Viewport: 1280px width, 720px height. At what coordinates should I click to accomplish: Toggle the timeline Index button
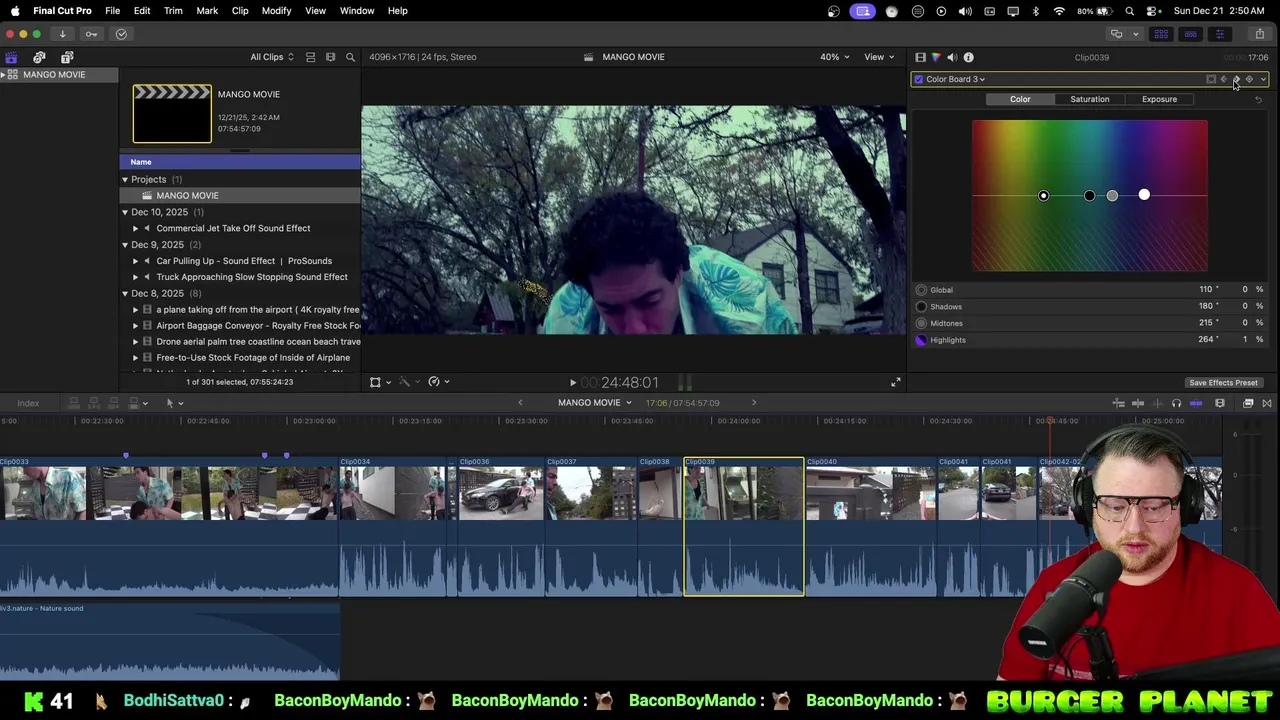click(x=28, y=403)
